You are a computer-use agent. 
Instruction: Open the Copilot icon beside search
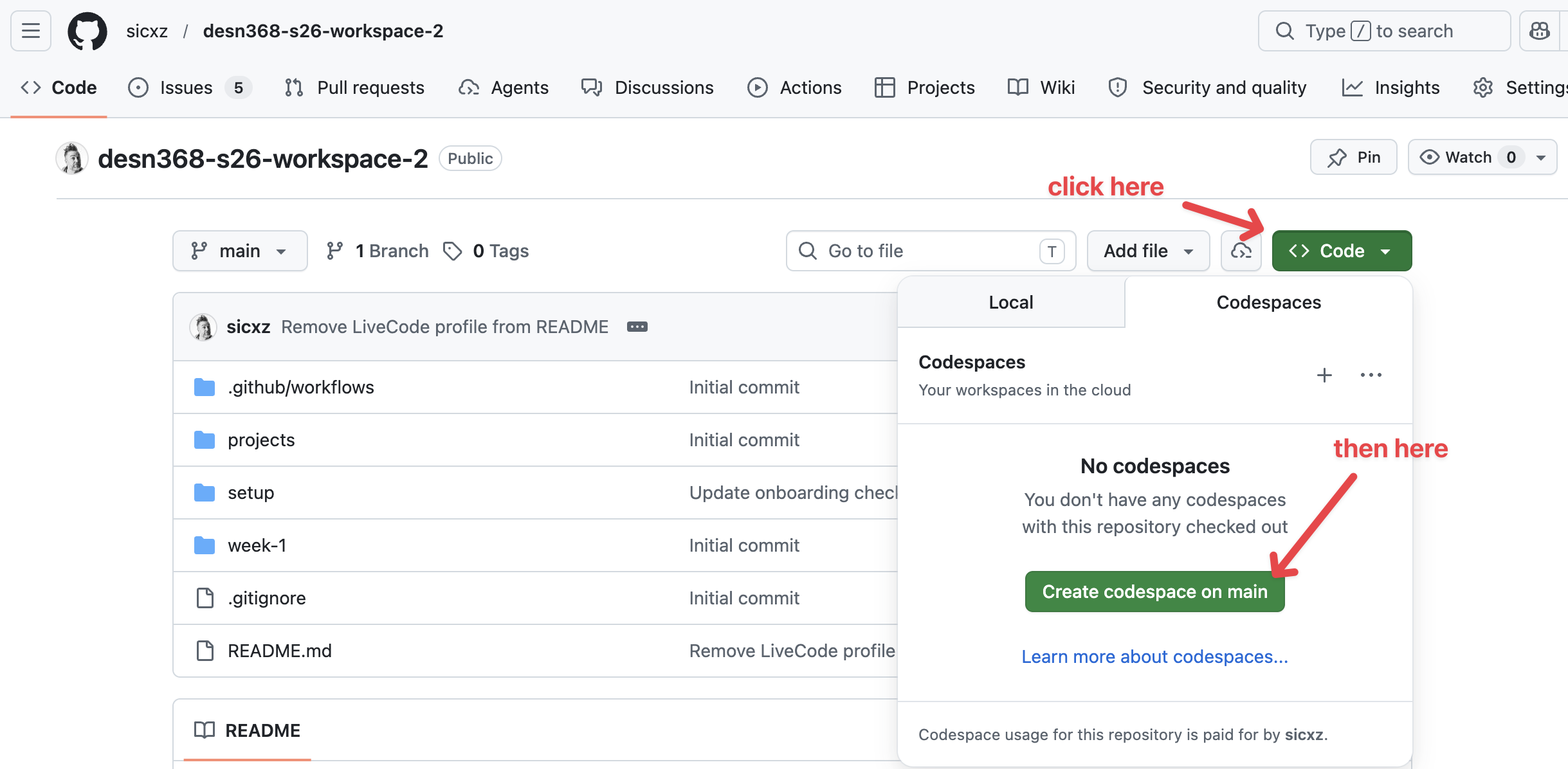pos(1540,31)
